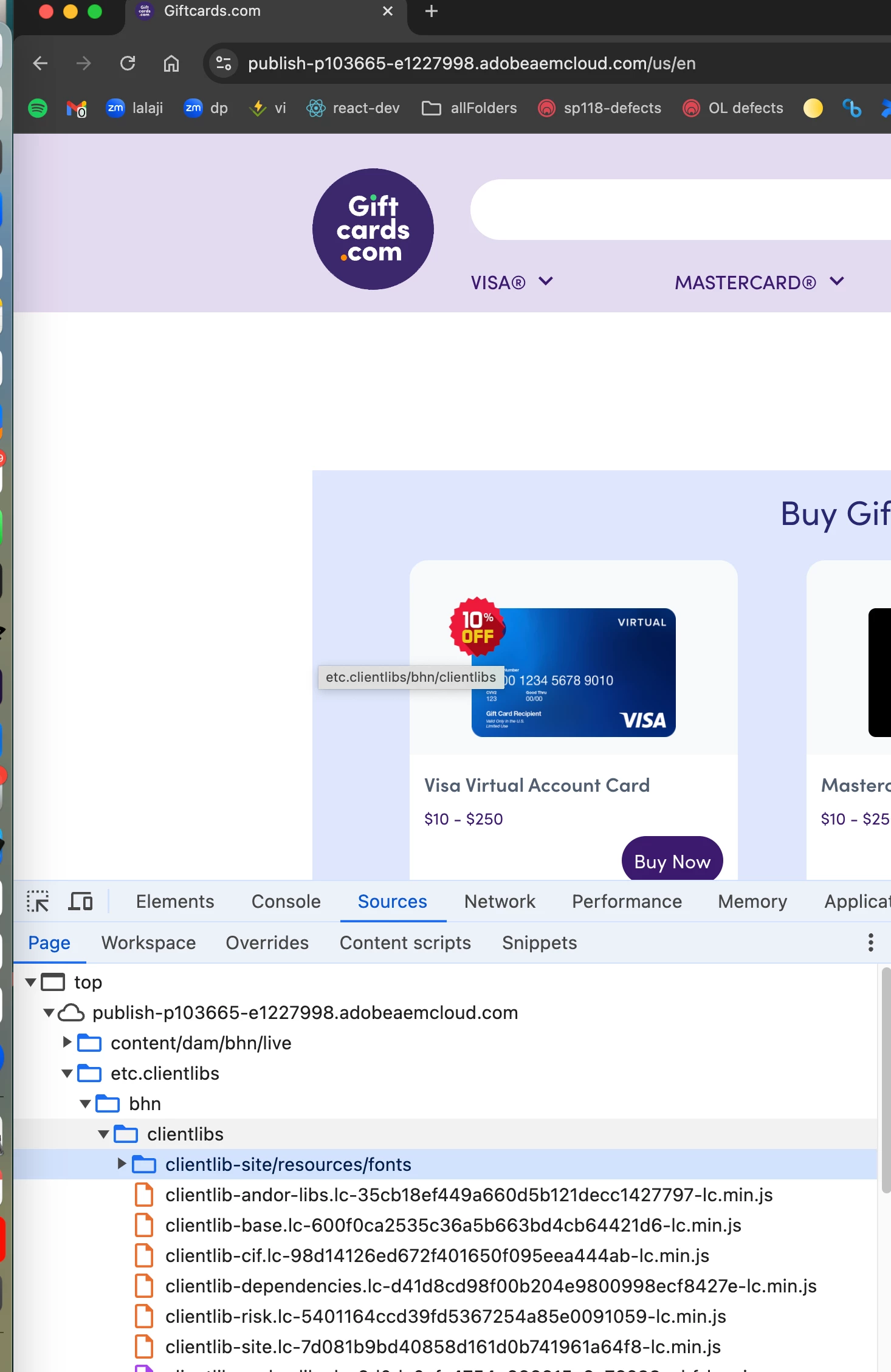Open the Overrides sub-tab
Screen dimensions: 891x1372
[x=267, y=942]
